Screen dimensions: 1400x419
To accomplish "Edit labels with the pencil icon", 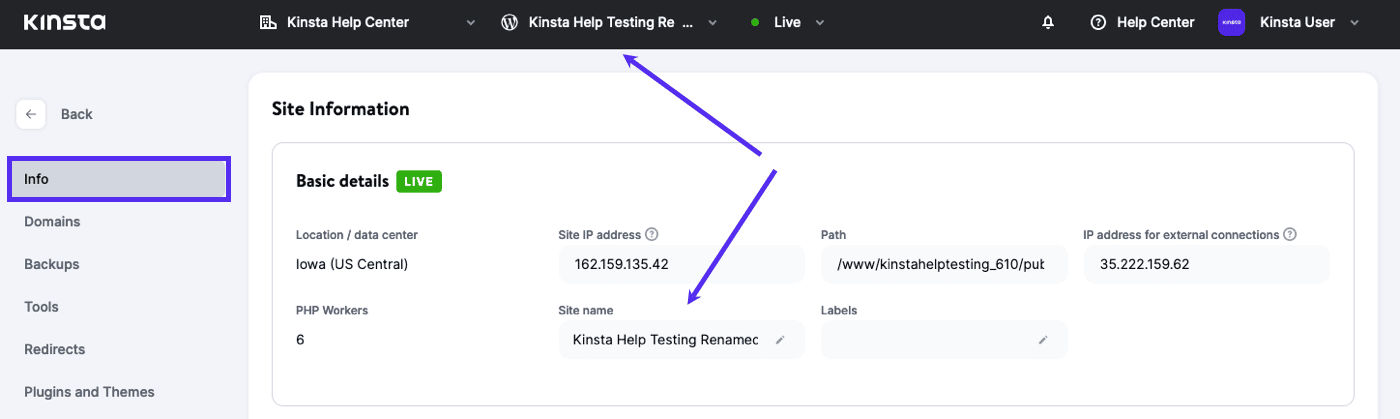I will [1042, 340].
